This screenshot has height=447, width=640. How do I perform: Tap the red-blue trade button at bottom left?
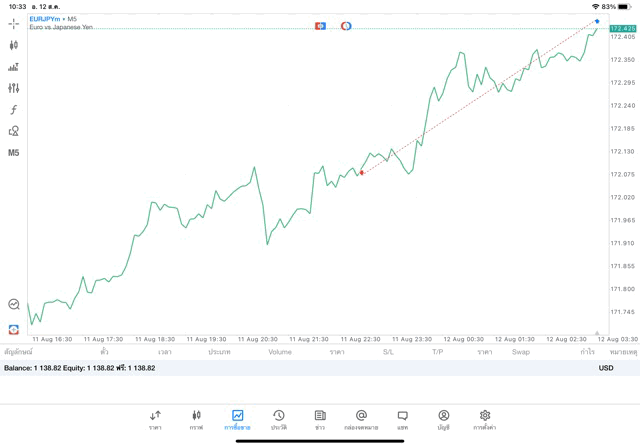14,328
